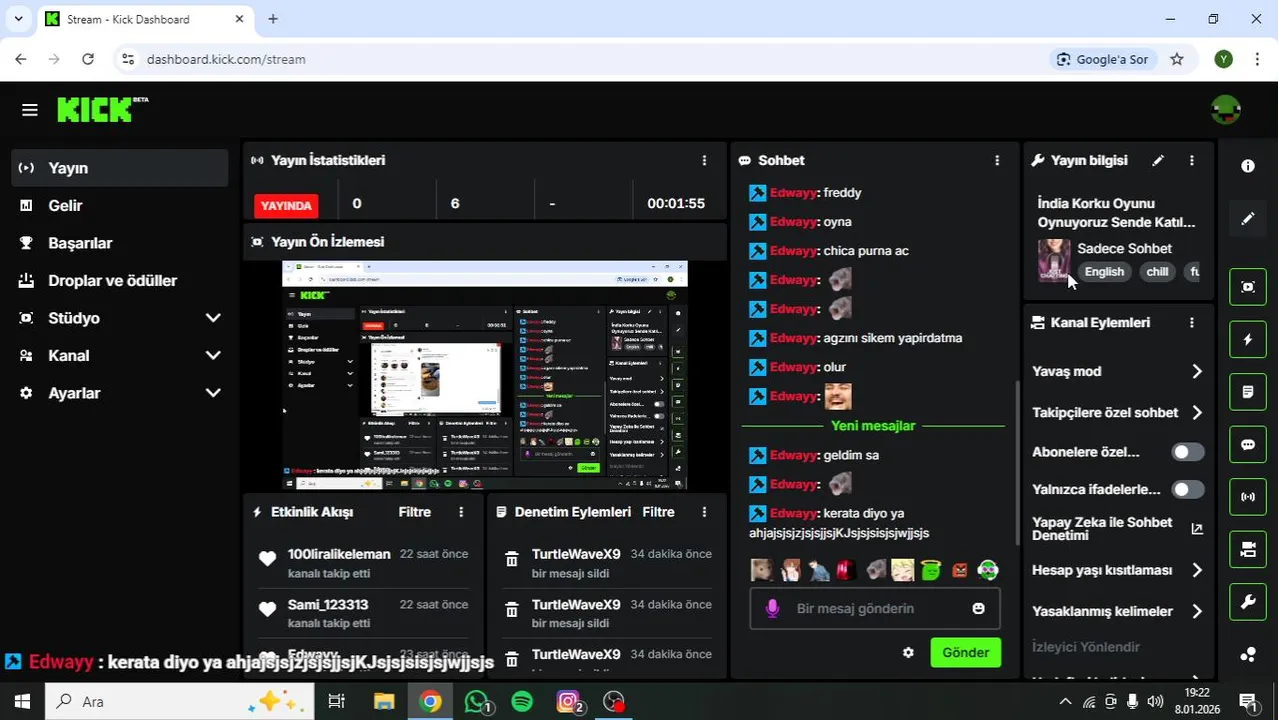Toggle the Yalnızca ifadelerle switch

tap(1188, 490)
